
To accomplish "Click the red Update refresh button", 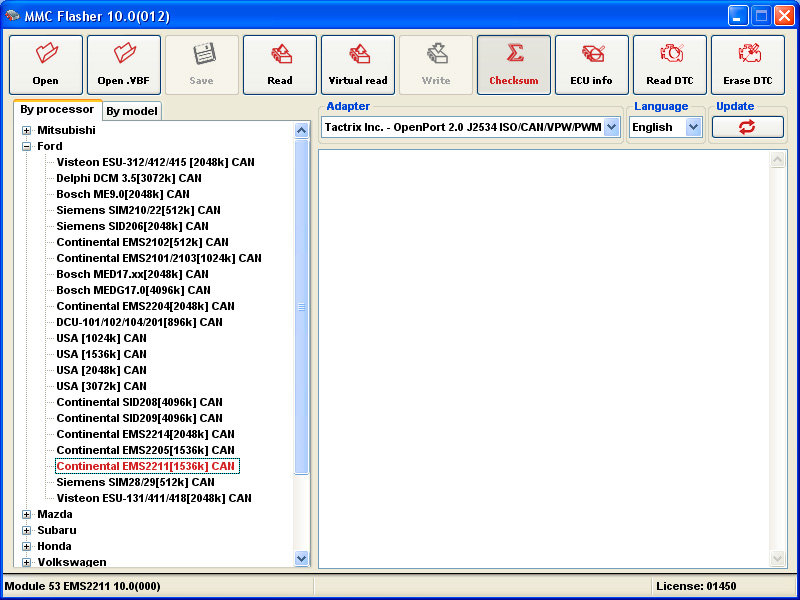I will pyautogui.click(x=747, y=127).
